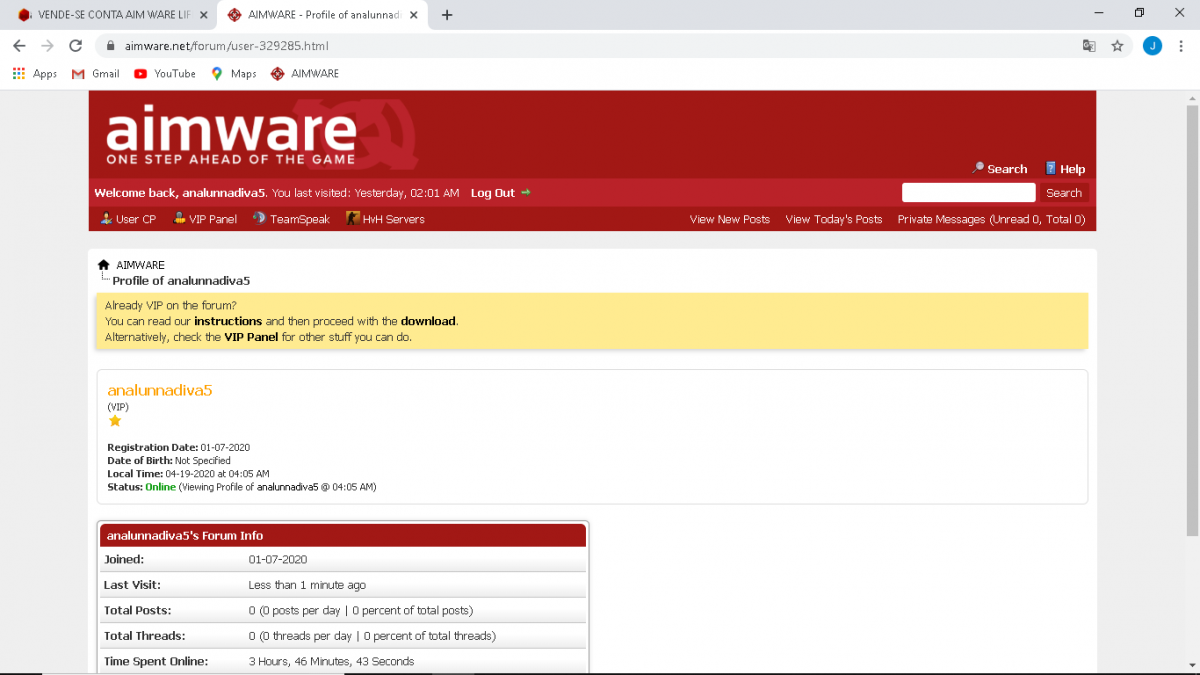This screenshot has height=675, width=1200.
Task: View Today's Posts
Action: (x=834, y=219)
